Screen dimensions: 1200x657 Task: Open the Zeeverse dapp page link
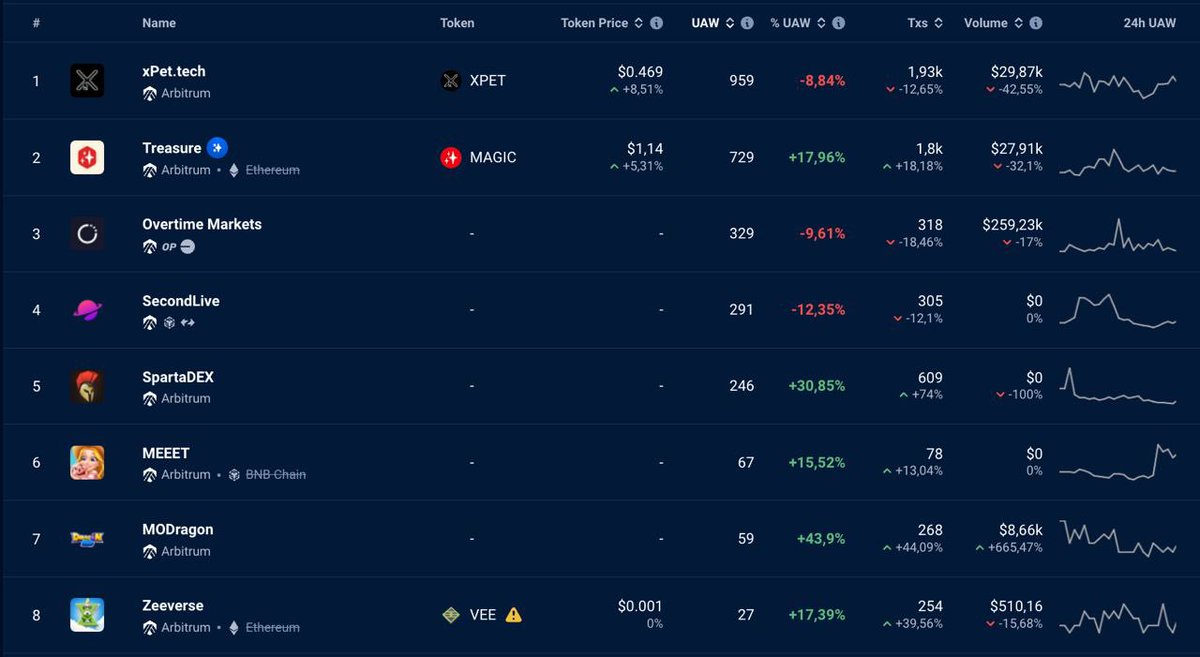(x=172, y=604)
